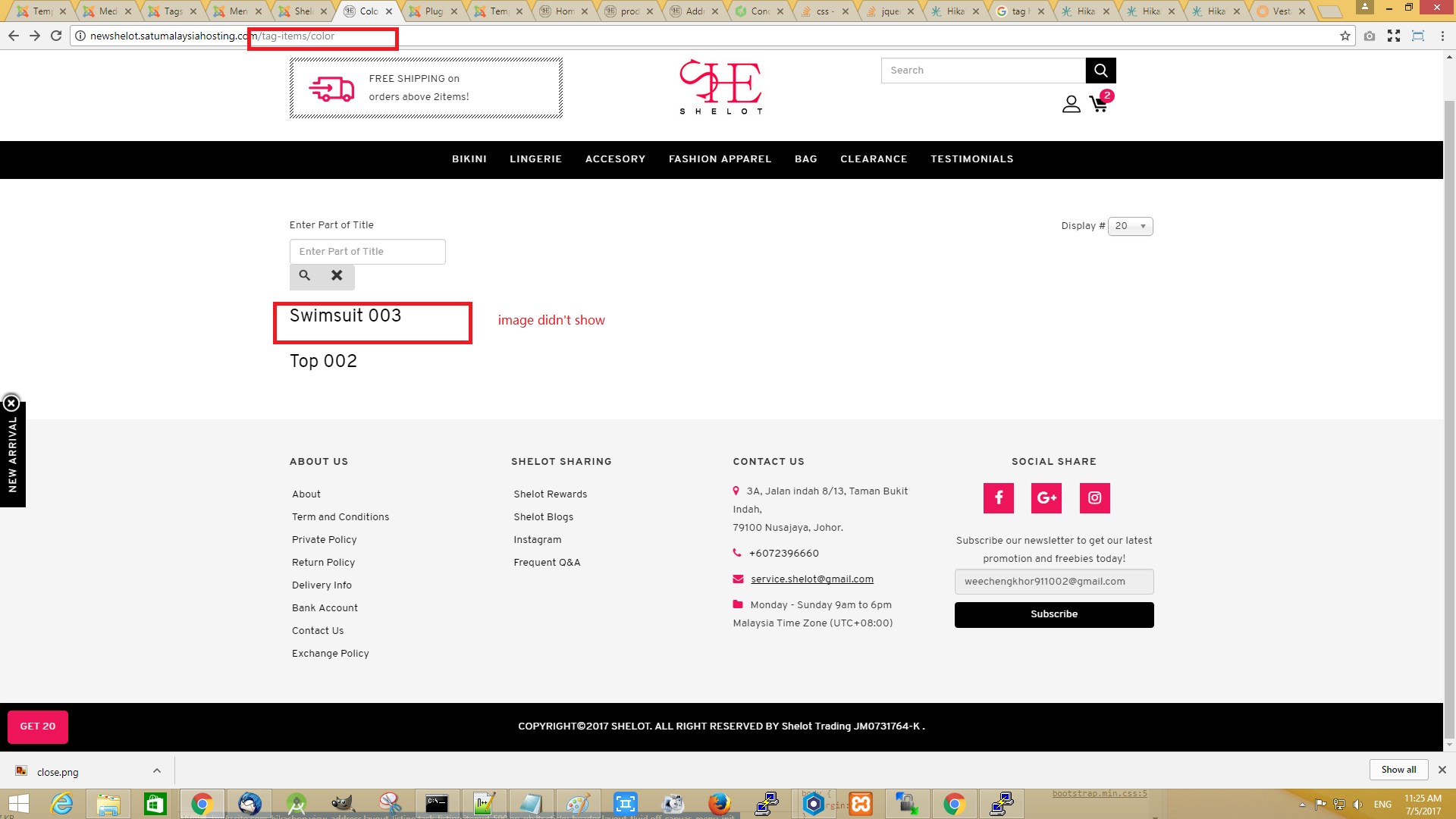1456x819 pixels.
Task: Open File Explorer from the taskbar
Action: (108, 804)
